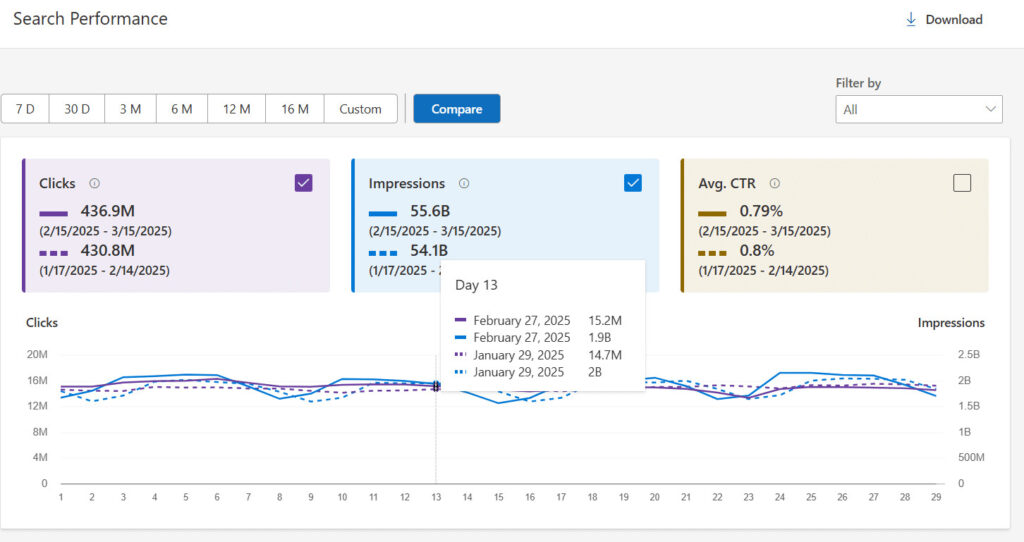
Task: Click the Download link text
Action: 954,19
